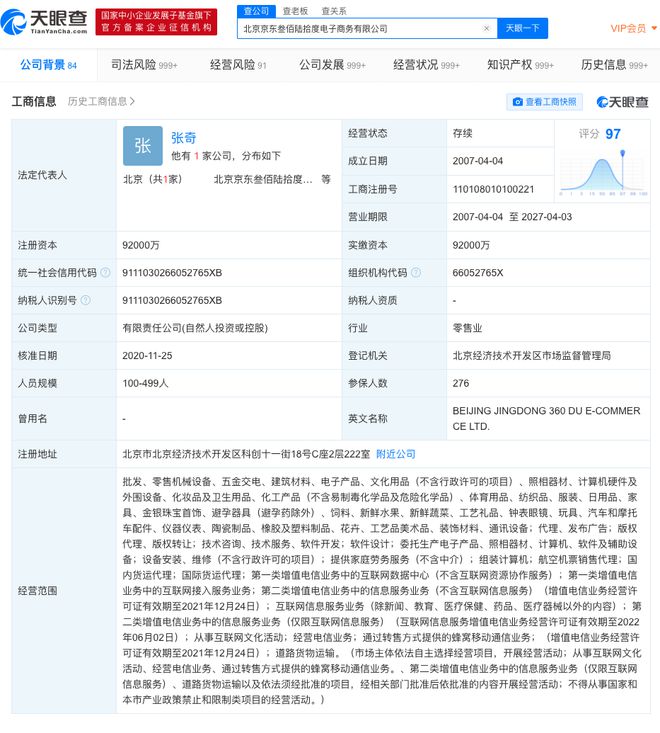Screen dimensions: 660x733
Task: Expand the 历史工商信息 section
Action: click(x=101, y=102)
